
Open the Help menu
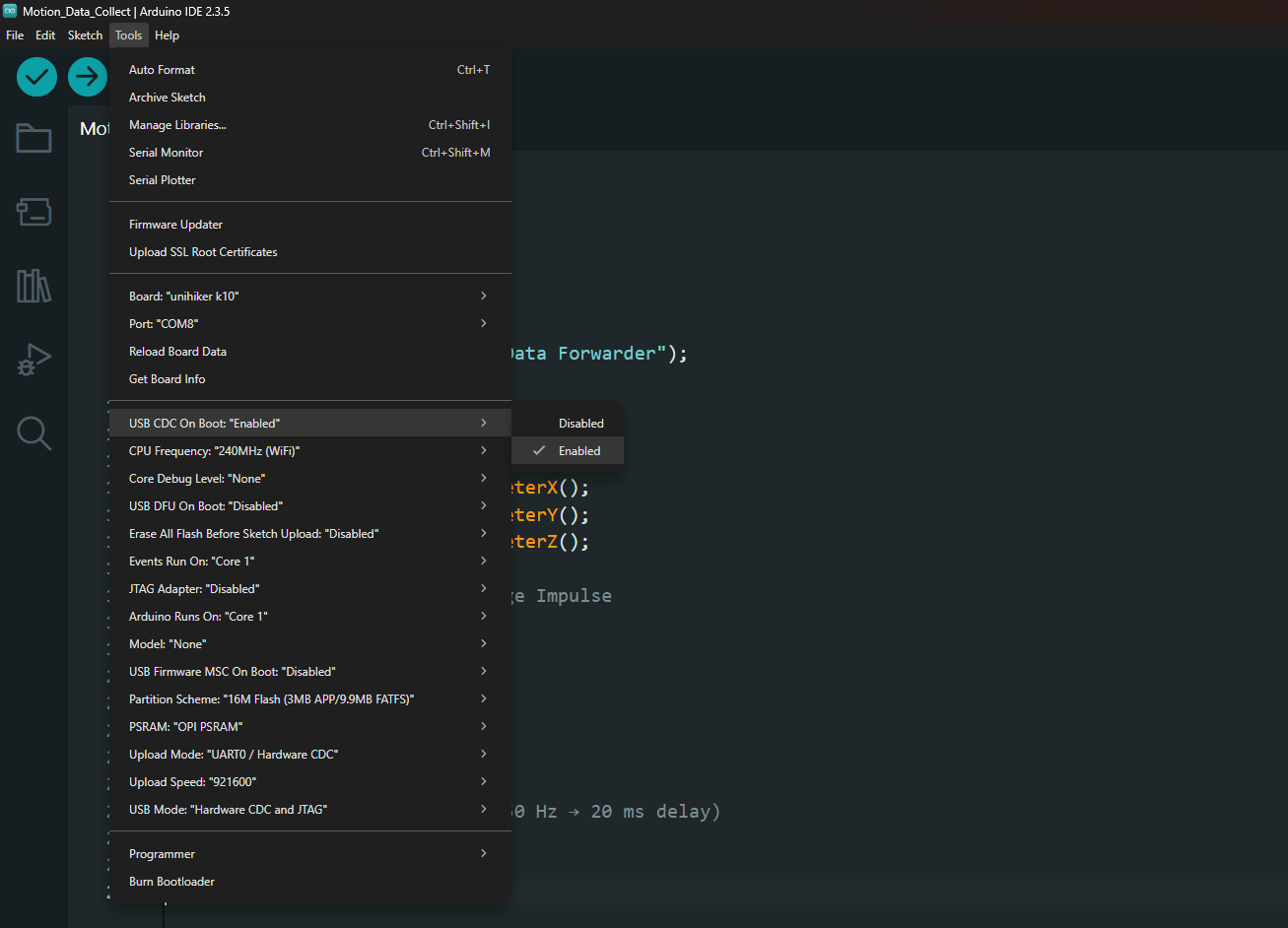click(168, 35)
